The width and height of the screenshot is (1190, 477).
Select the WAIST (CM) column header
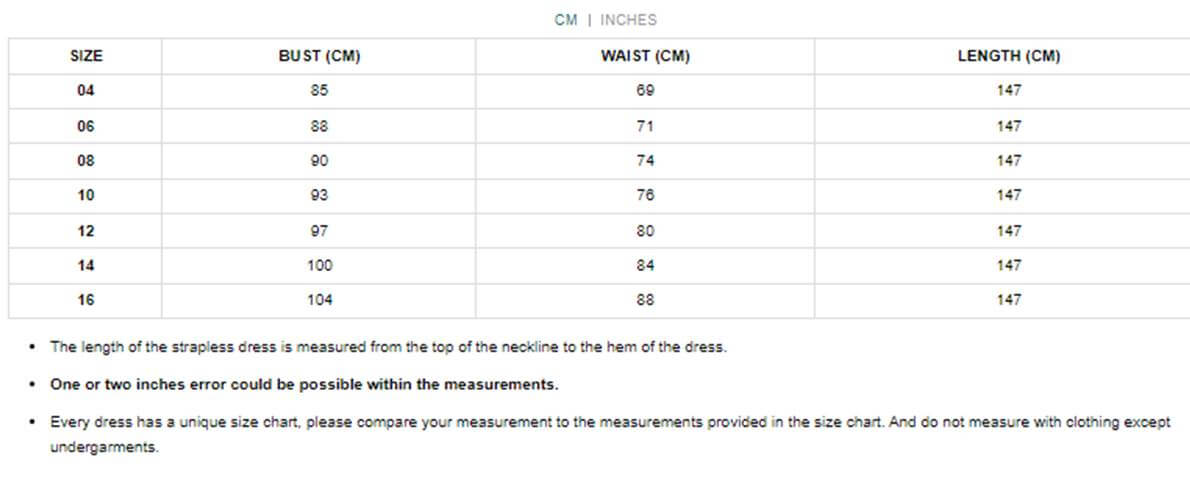click(645, 56)
